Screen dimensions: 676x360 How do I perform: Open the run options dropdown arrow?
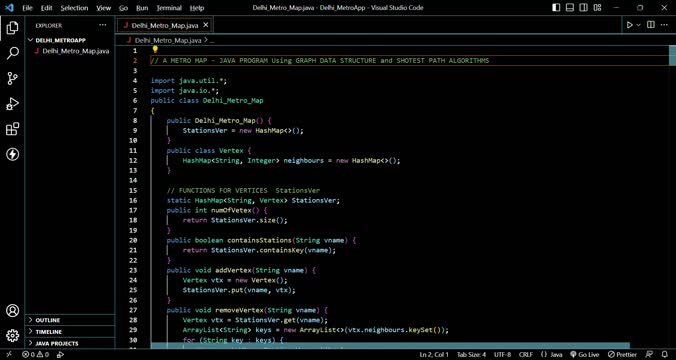(x=639, y=25)
